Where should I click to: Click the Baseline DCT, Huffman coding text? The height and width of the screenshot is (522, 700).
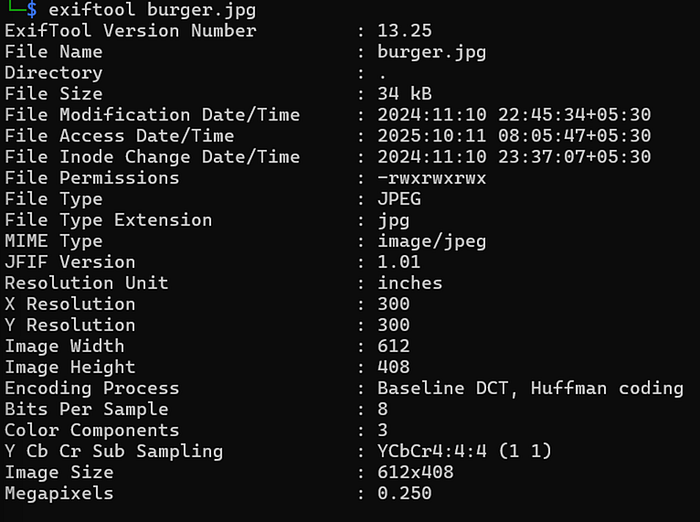tap(530, 388)
